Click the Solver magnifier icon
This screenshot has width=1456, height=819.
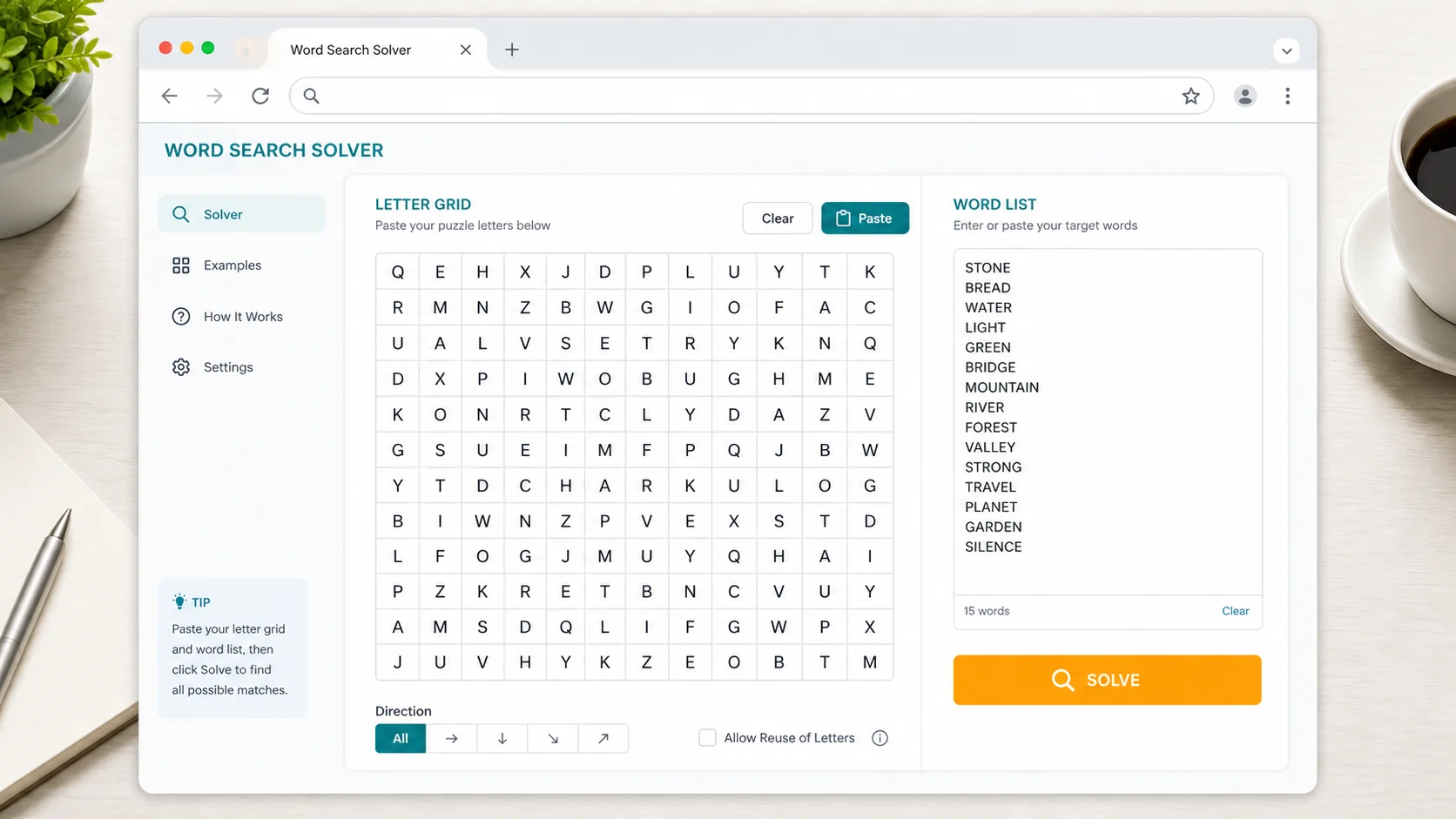(181, 214)
